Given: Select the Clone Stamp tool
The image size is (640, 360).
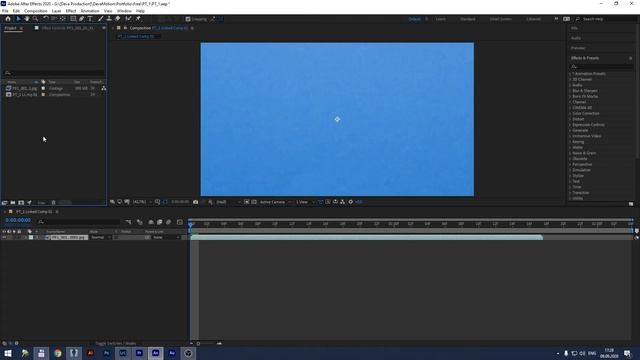Looking at the screenshot, I should [x=109, y=19].
